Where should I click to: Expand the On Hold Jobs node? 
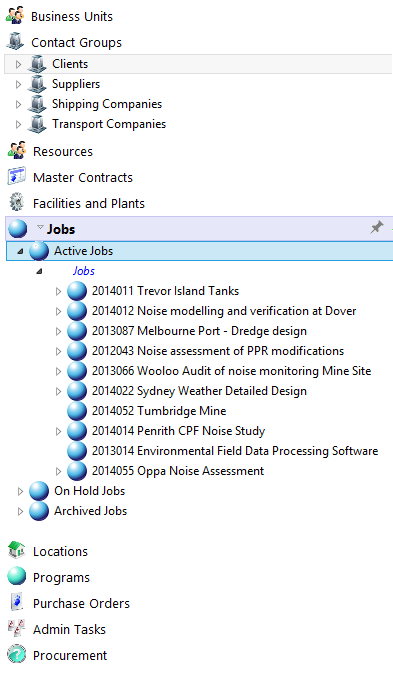tap(20, 491)
